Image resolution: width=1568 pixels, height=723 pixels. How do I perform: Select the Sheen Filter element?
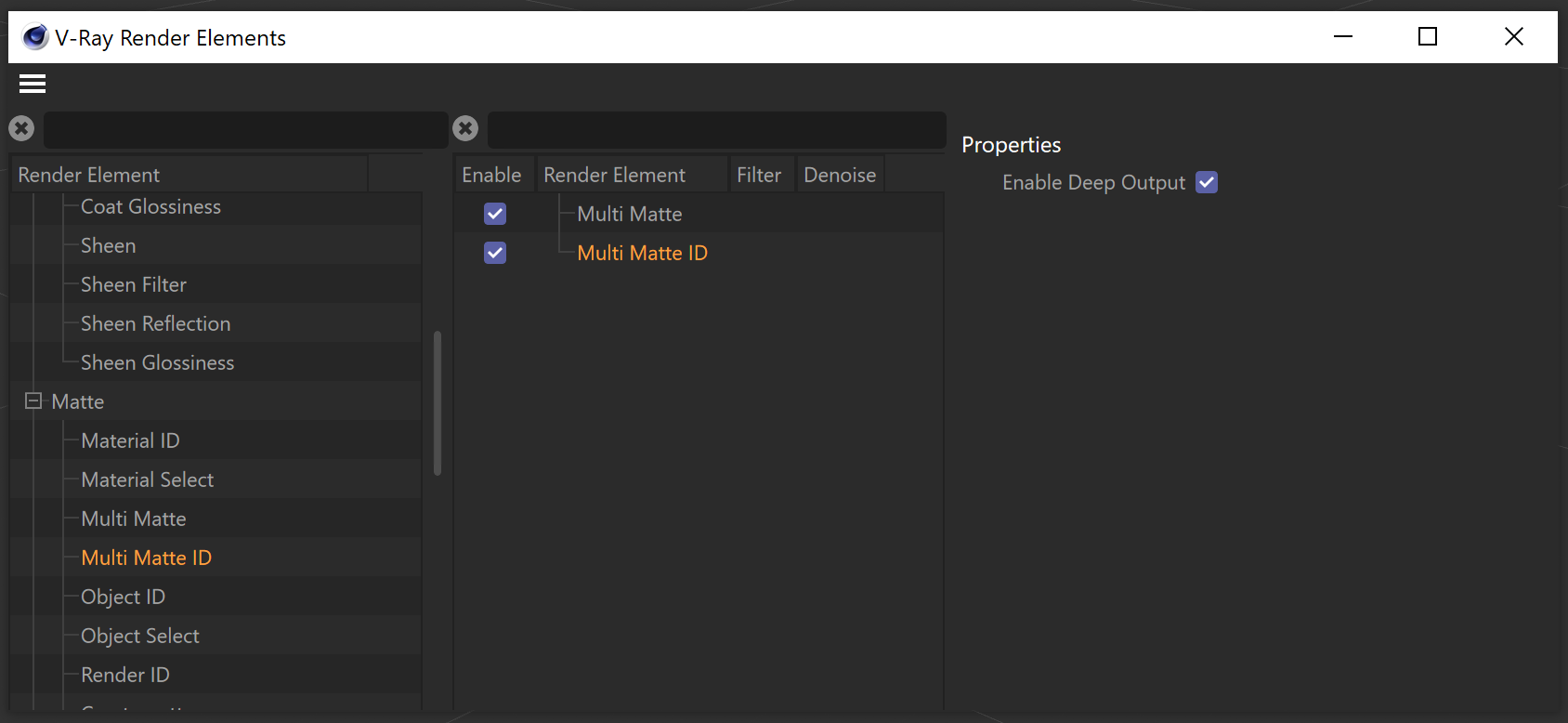[x=134, y=284]
